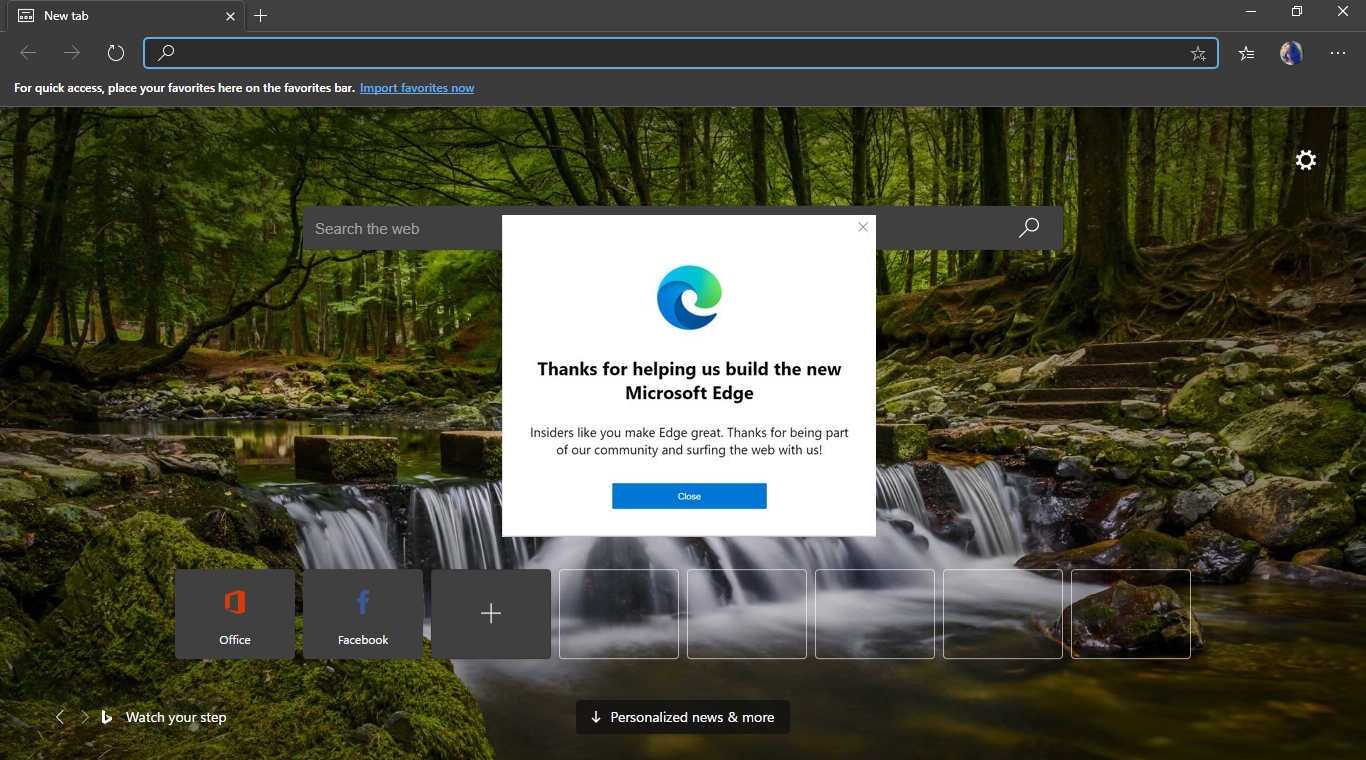Viewport: 1366px width, 760px height.
Task: Open a new tab with plus icon
Action: pyautogui.click(x=261, y=16)
